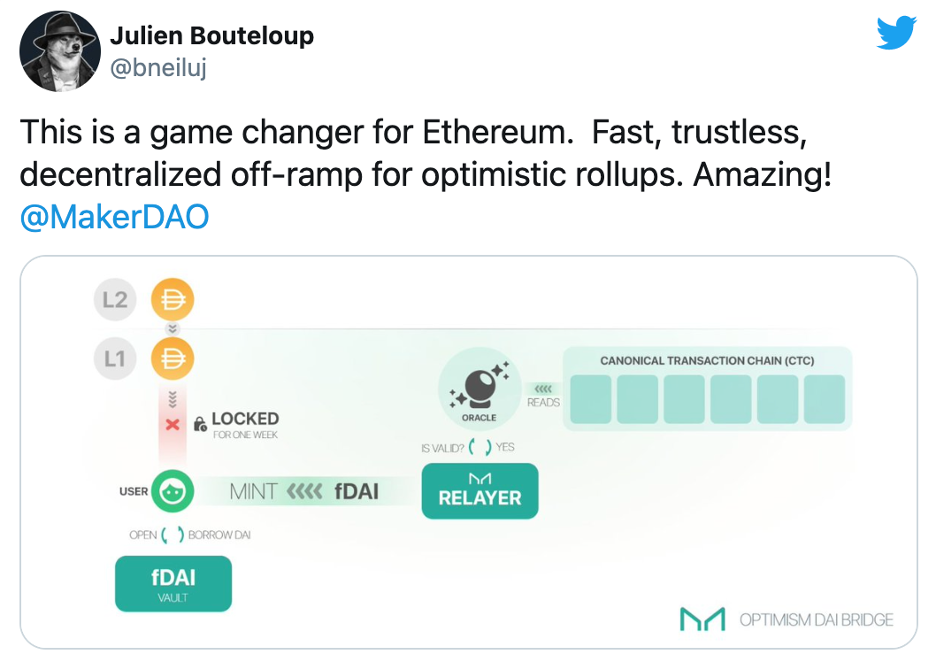This screenshot has height=662, width=936.
Task: Click the green USER face icon
Action: (x=173, y=491)
